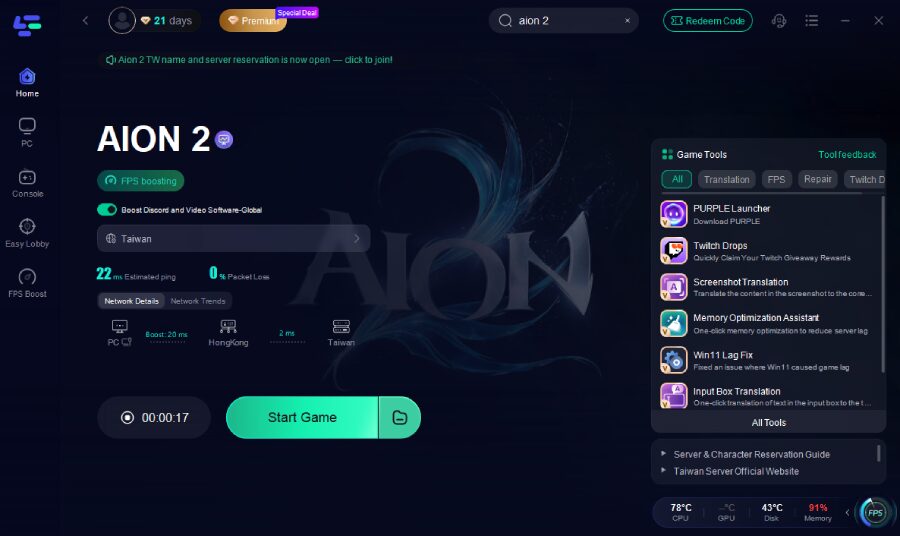
Task: Open Easy Lobby from the sidebar
Action: pyautogui.click(x=27, y=233)
